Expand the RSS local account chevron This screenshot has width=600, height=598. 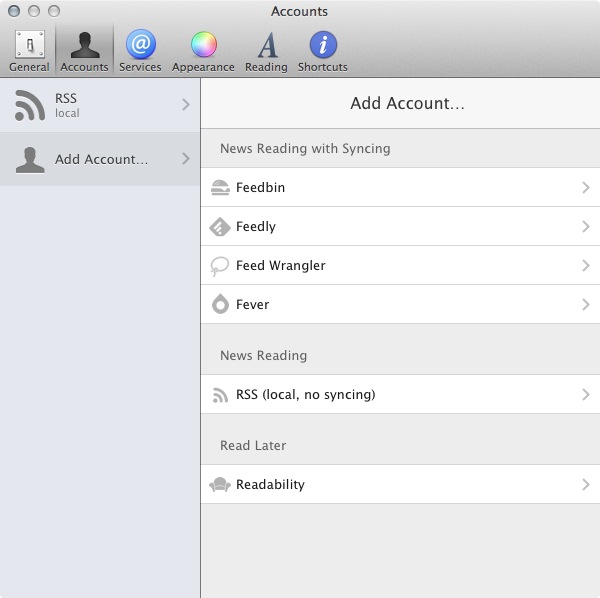coord(186,104)
